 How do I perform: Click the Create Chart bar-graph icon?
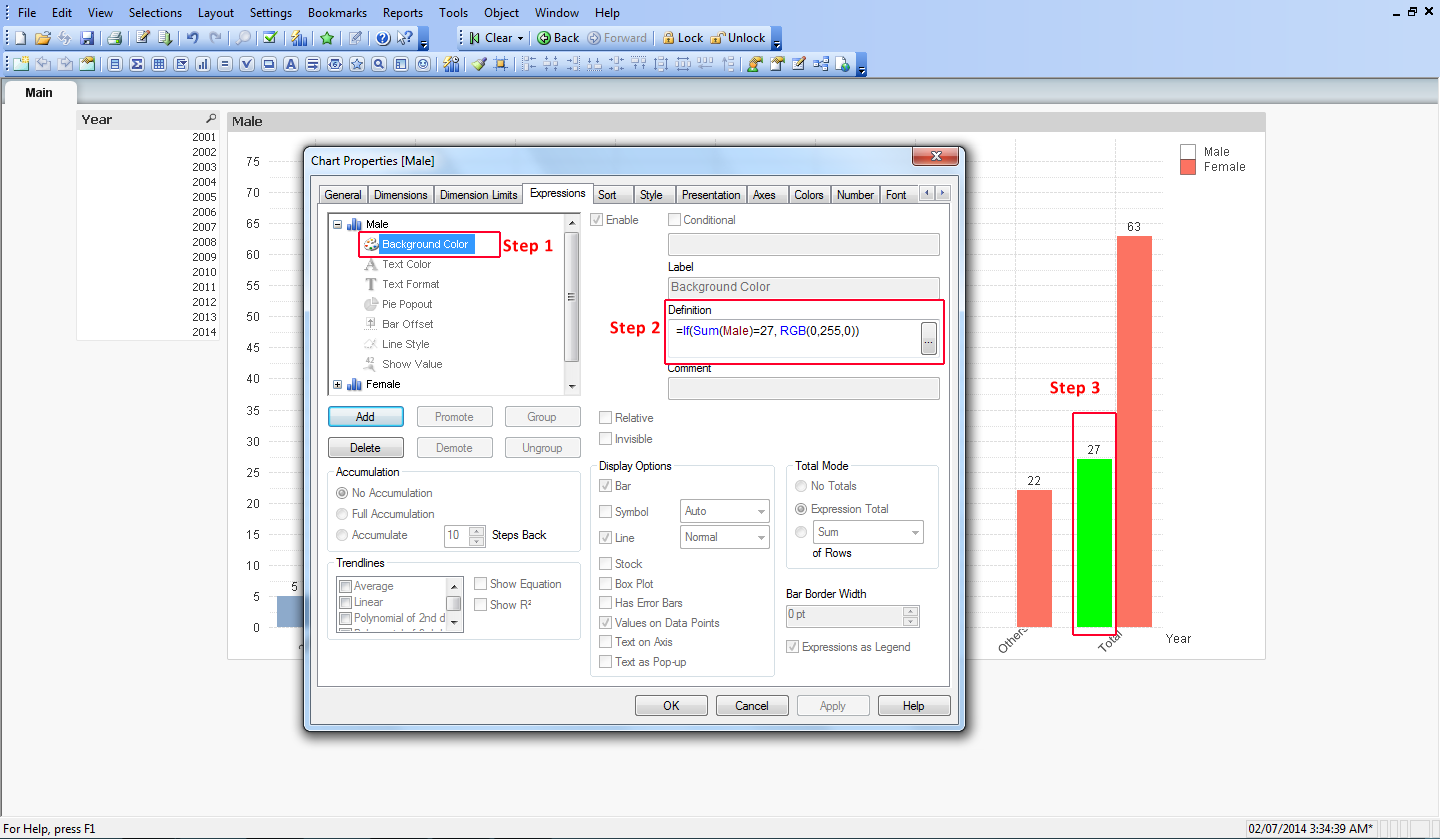tap(203, 64)
